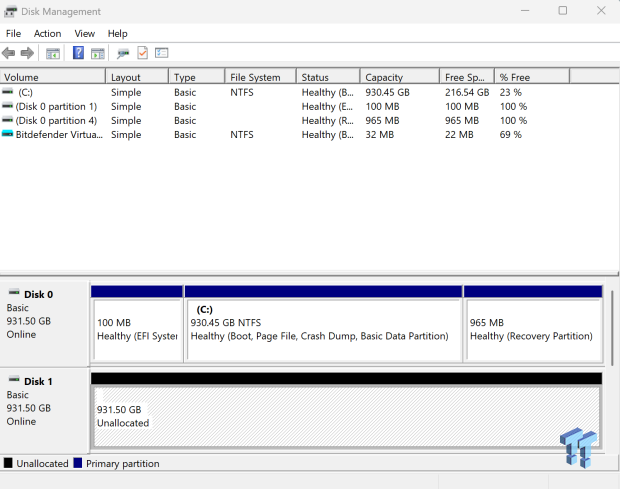Click the 22 MB free space cell
This screenshot has height=489, width=620.
459,135
